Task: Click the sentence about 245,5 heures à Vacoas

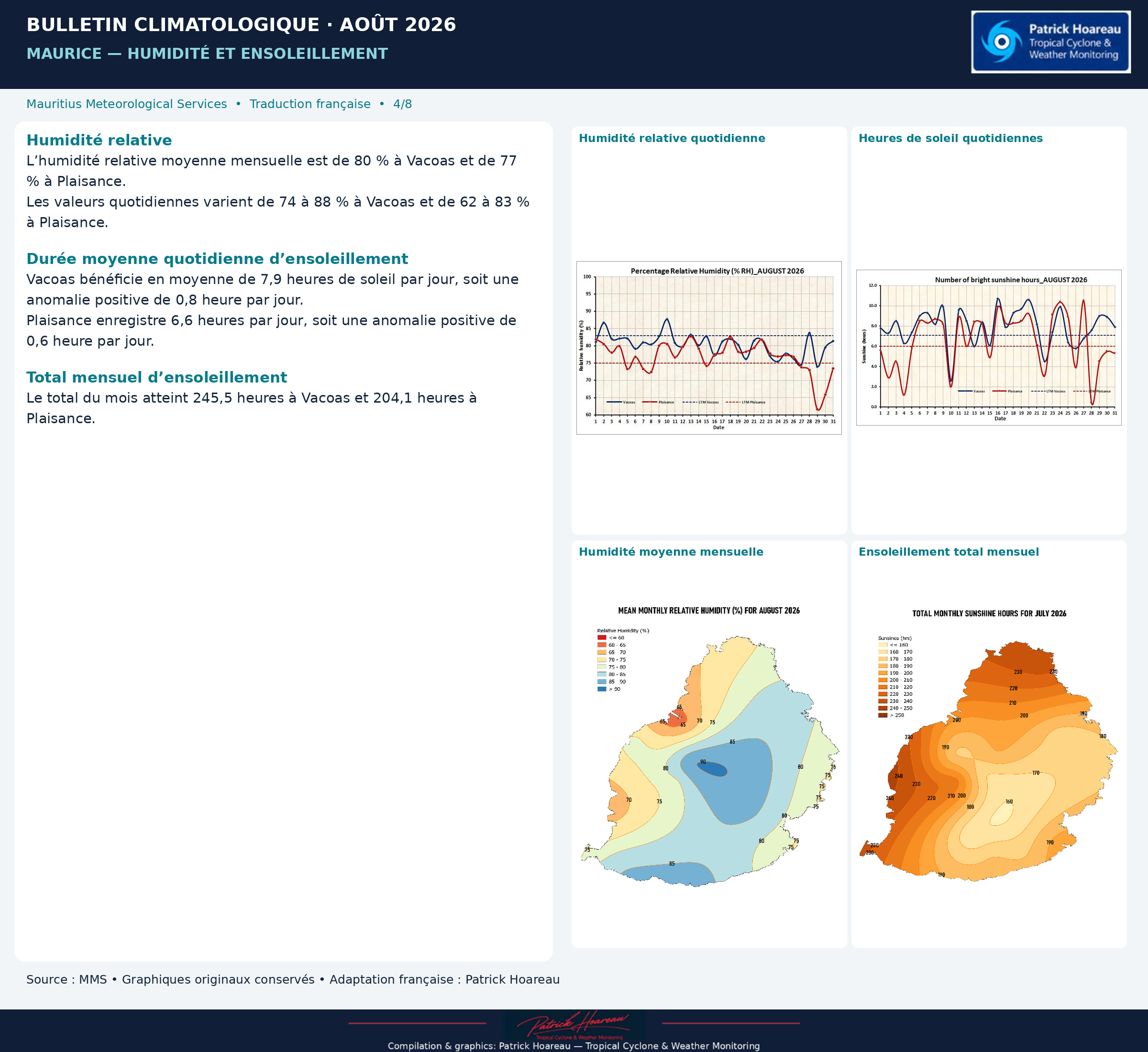Action: (x=251, y=407)
